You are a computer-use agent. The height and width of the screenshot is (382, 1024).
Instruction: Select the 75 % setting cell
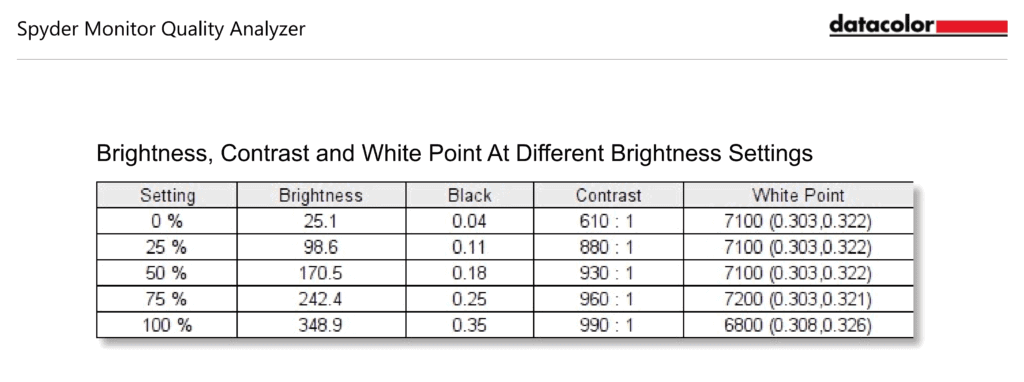point(167,299)
